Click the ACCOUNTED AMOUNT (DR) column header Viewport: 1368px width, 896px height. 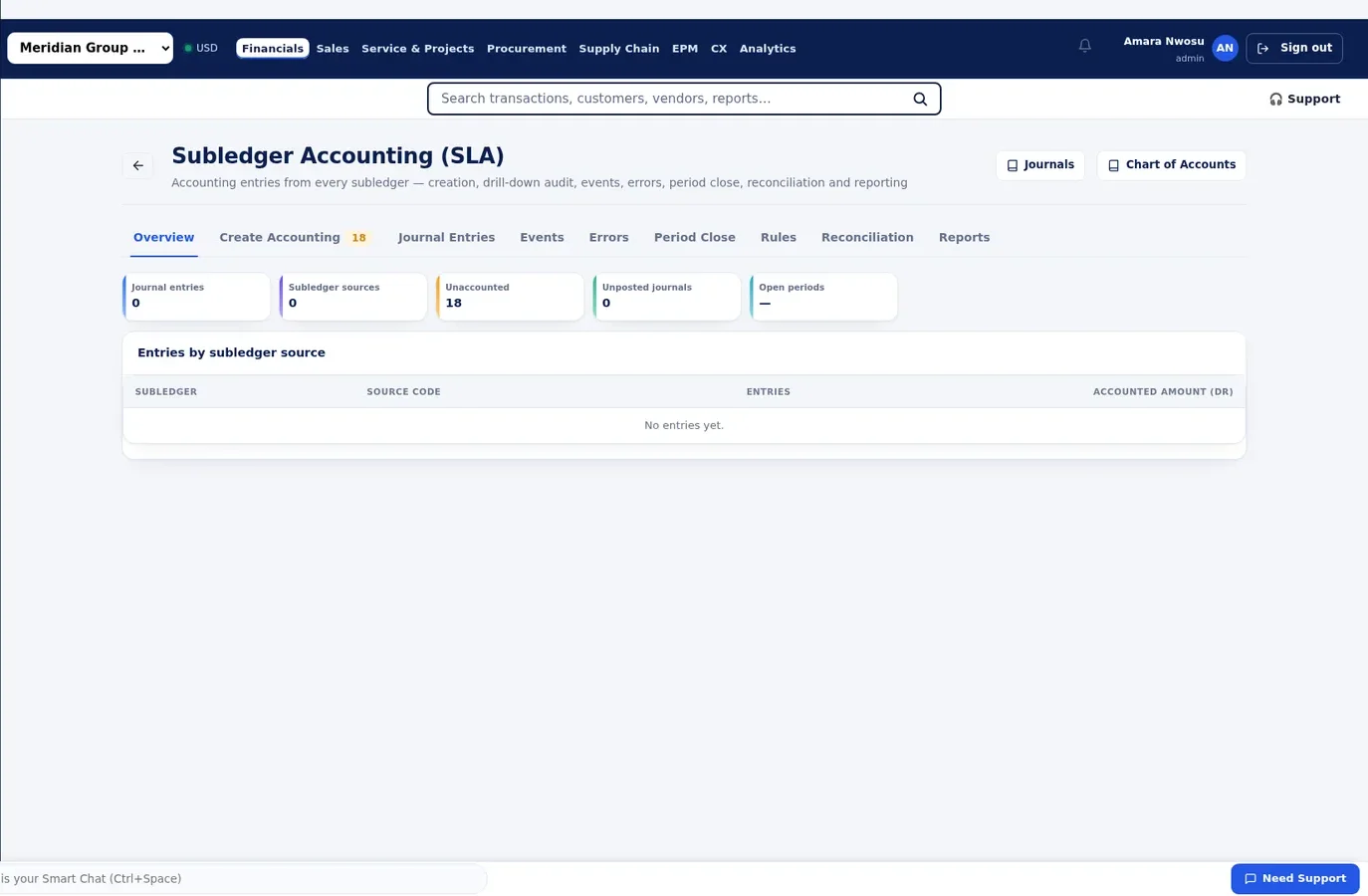click(1163, 392)
